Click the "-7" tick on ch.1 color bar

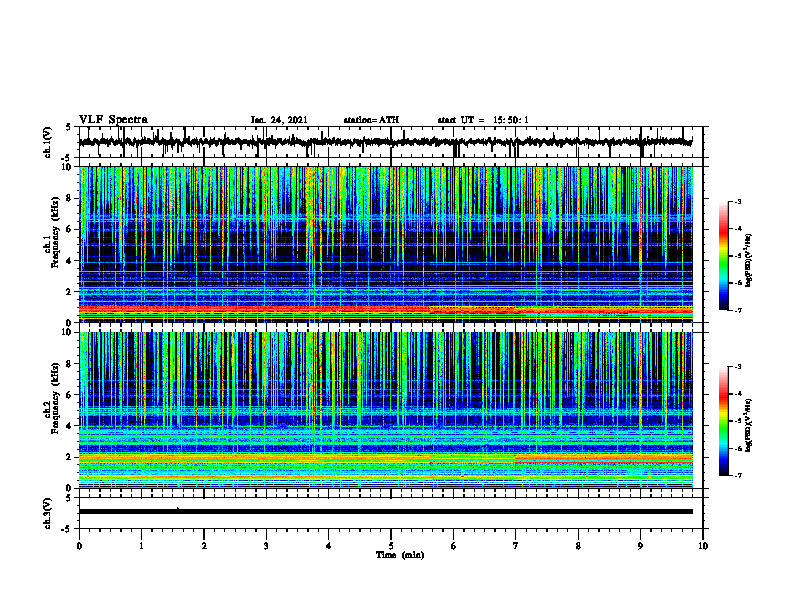pyautogui.click(x=738, y=311)
